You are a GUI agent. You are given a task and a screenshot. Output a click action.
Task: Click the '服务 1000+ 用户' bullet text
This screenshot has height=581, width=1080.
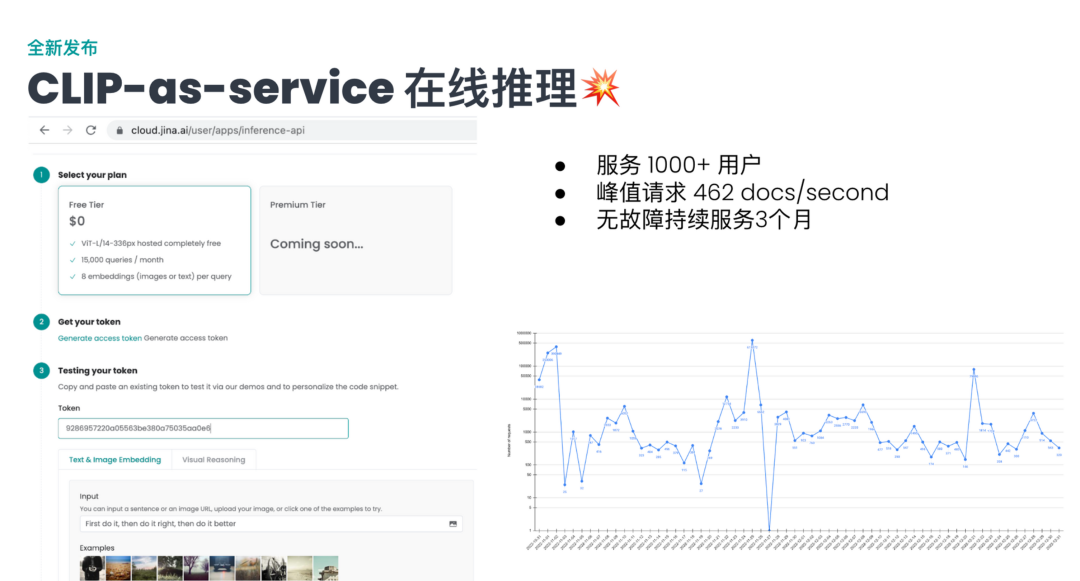[x=678, y=165]
